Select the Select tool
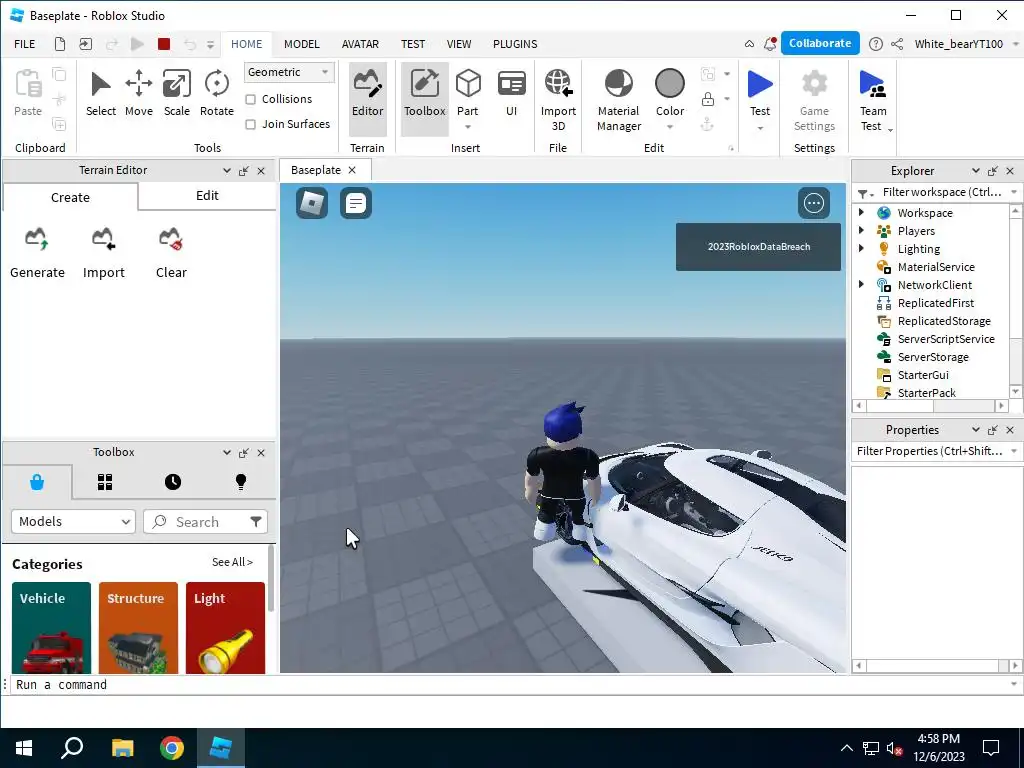 tap(101, 95)
